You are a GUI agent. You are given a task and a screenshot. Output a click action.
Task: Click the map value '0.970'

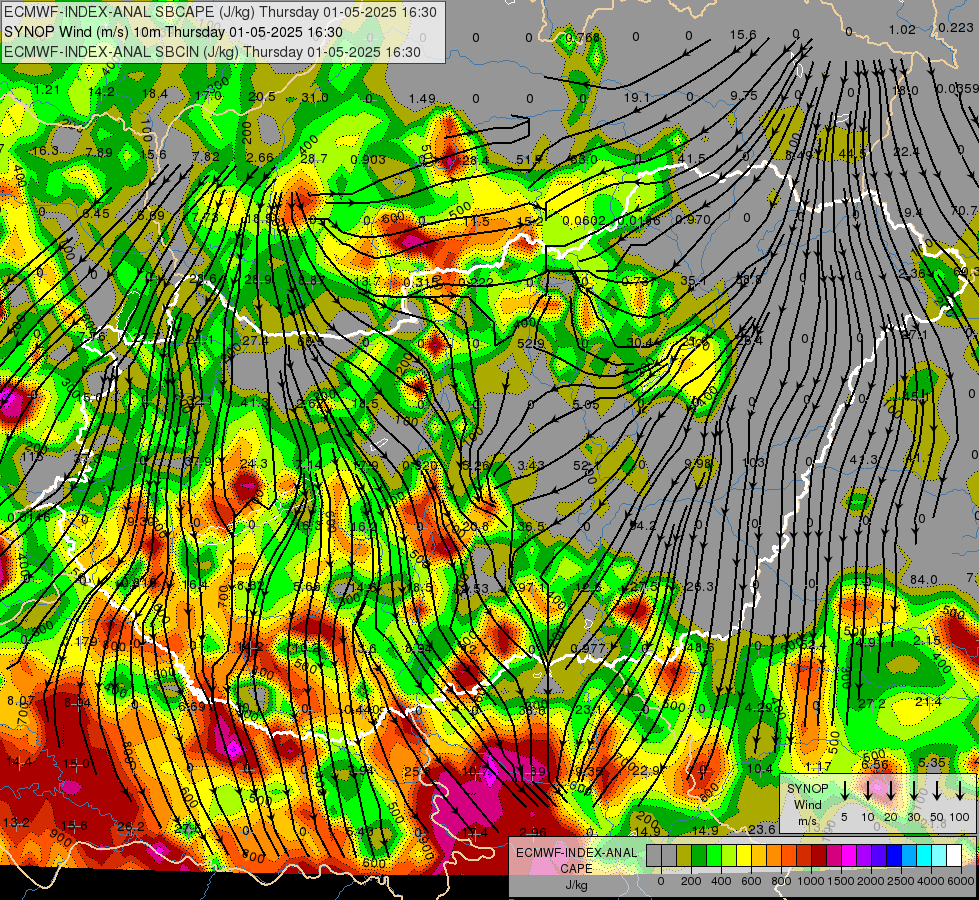click(693, 219)
